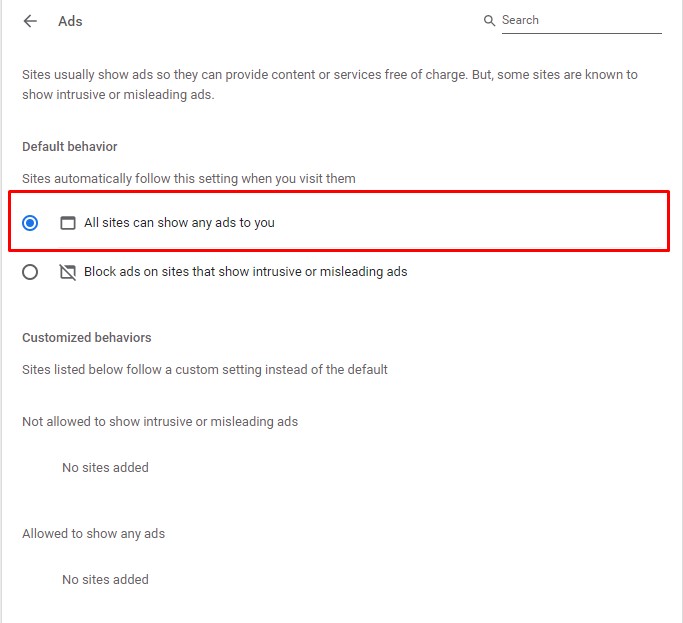Screen dimensions: 683x623
Task: Go back using the arrow next to Ads
Action: coord(30,21)
